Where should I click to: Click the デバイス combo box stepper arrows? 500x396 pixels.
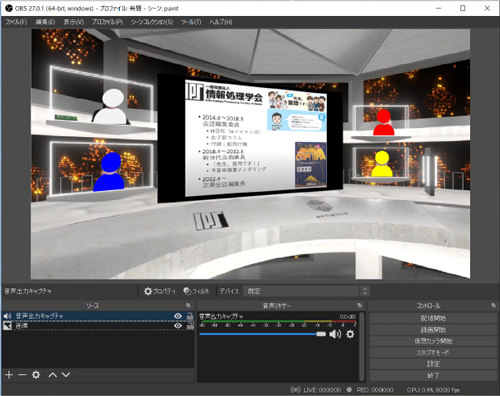365,291
